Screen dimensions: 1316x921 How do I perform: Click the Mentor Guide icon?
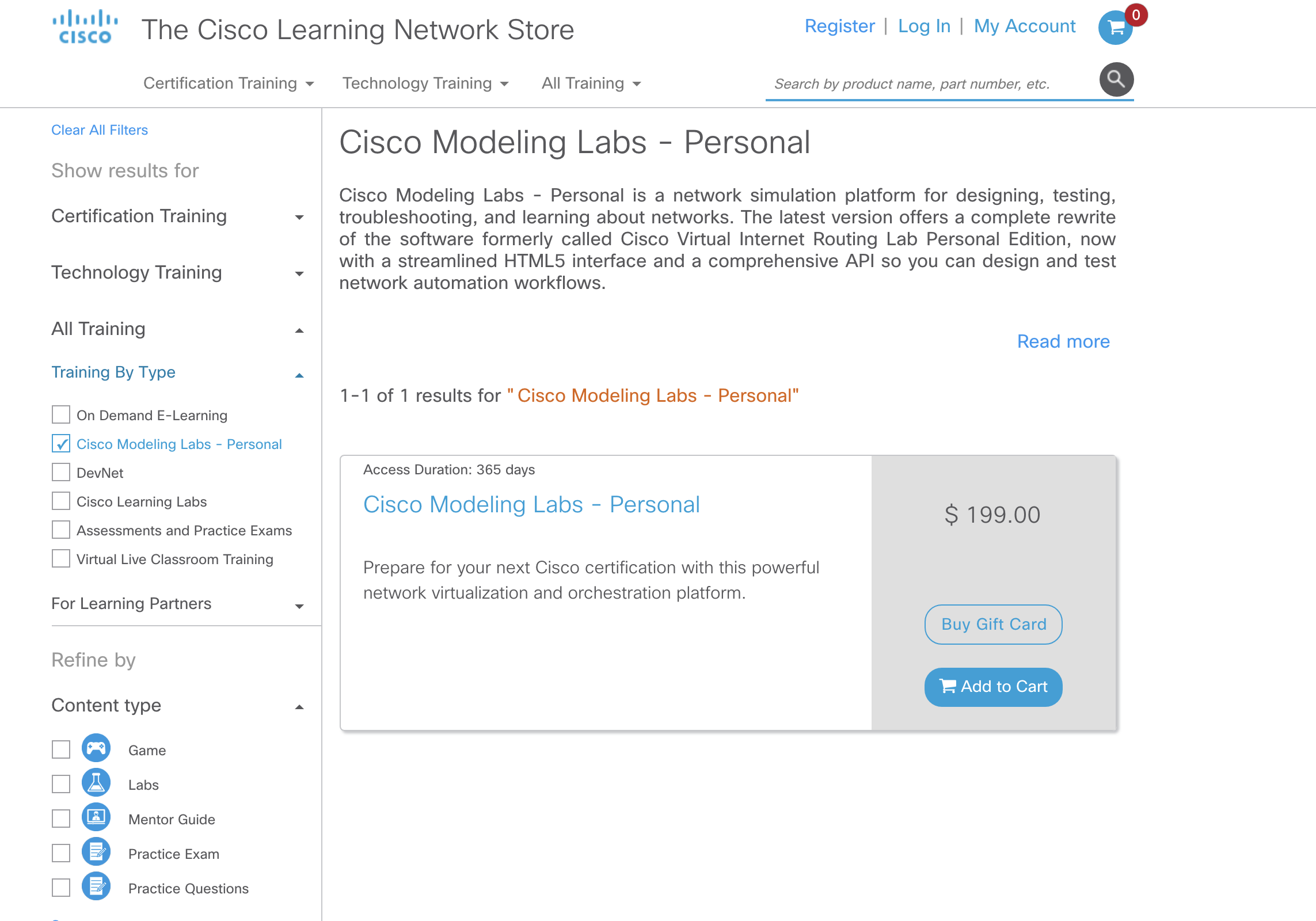(96, 817)
